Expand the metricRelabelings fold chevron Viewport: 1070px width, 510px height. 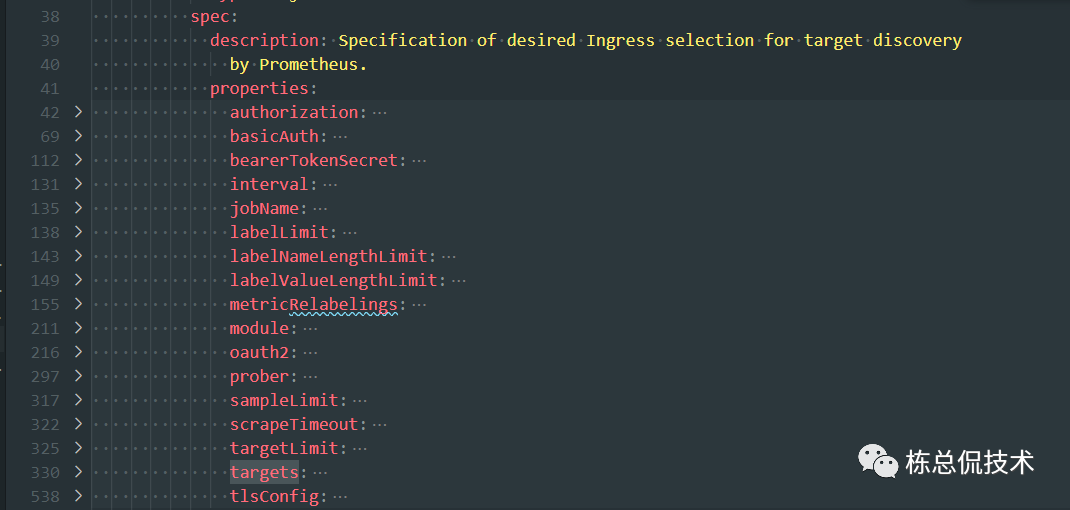[77, 304]
